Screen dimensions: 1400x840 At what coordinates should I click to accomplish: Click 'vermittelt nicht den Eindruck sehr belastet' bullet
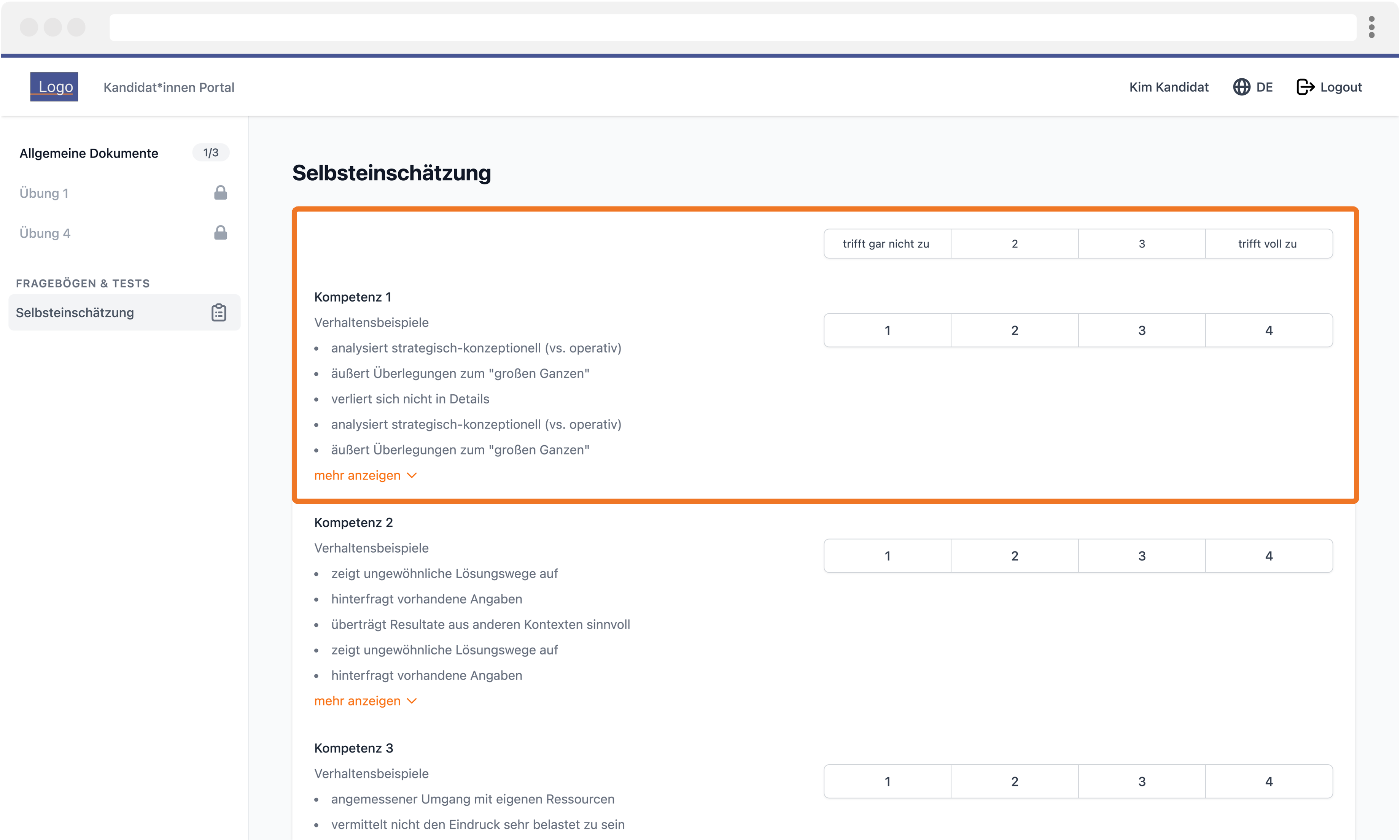pos(478,825)
